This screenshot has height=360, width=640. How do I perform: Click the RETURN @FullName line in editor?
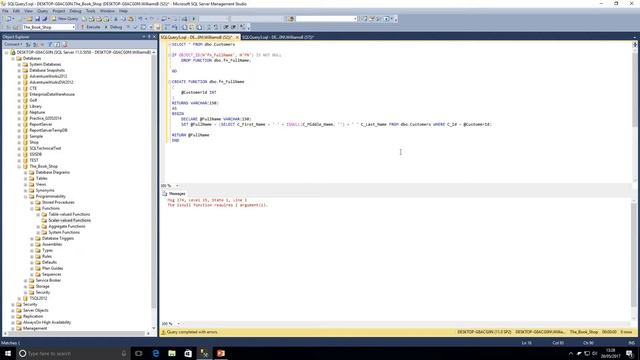(190, 135)
